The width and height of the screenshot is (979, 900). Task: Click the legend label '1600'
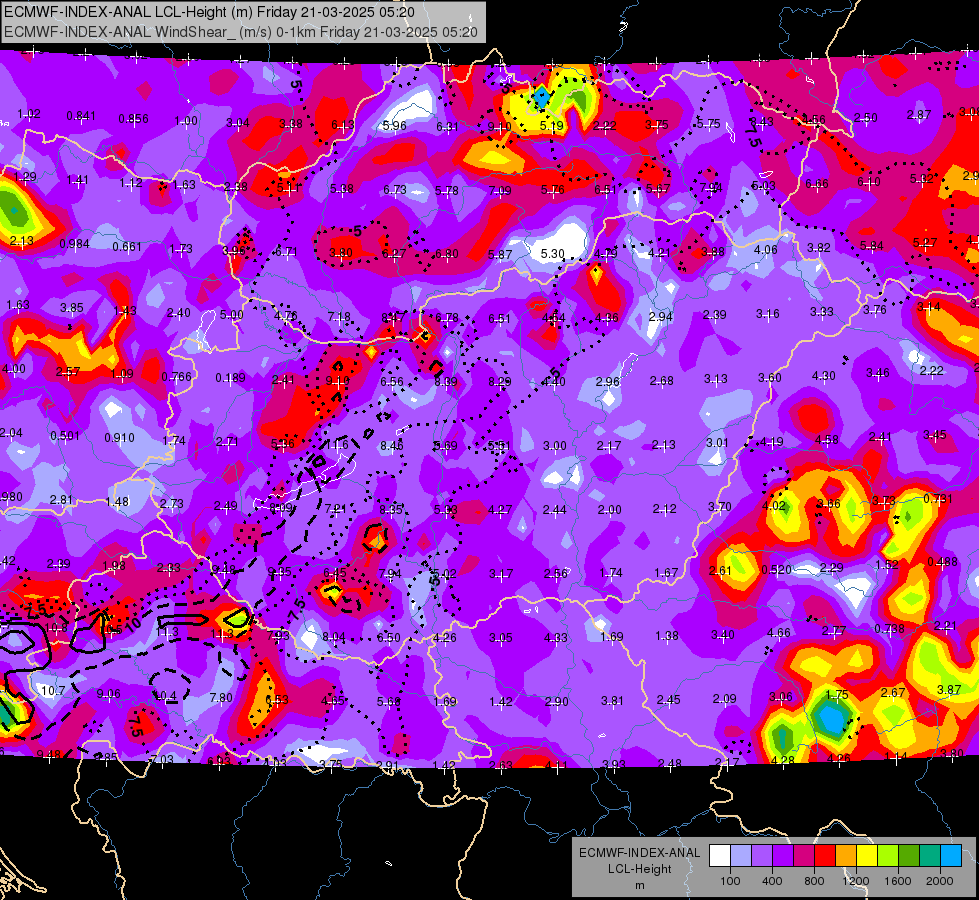pyautogui.click(x=898, y=881)
